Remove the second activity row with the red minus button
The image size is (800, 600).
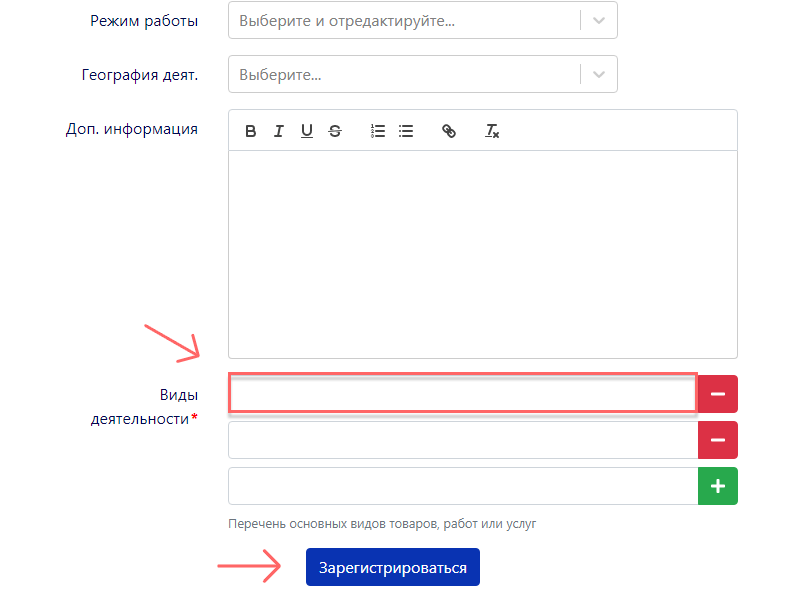[717, 440]
